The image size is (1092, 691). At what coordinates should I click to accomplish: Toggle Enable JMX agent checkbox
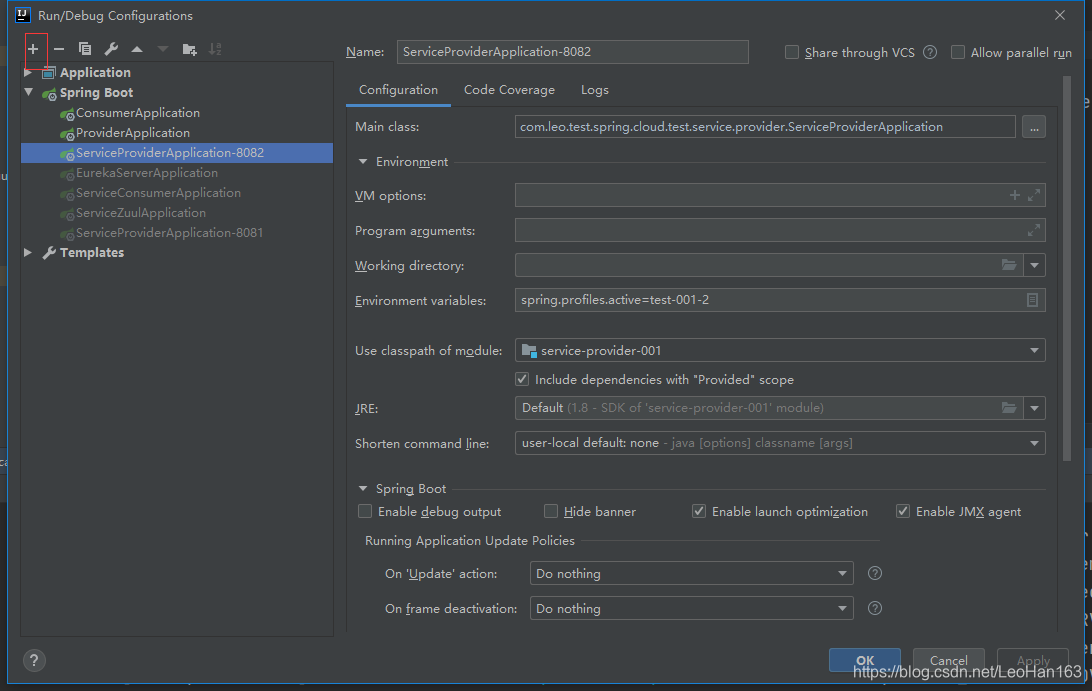(903, 511)
